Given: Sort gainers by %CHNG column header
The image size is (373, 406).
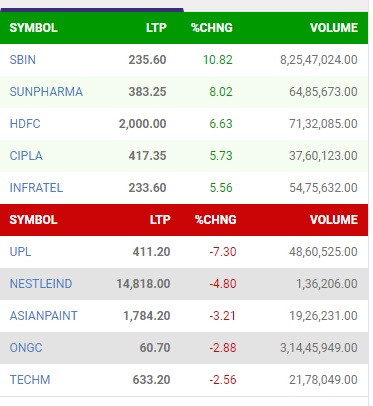Looking at the screenshot, I should click(212, 28).
